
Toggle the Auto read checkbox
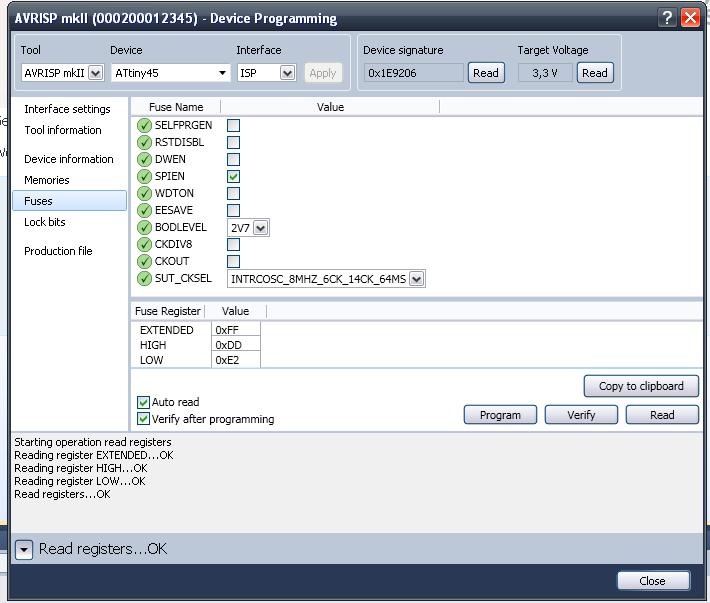click(143, 402)
